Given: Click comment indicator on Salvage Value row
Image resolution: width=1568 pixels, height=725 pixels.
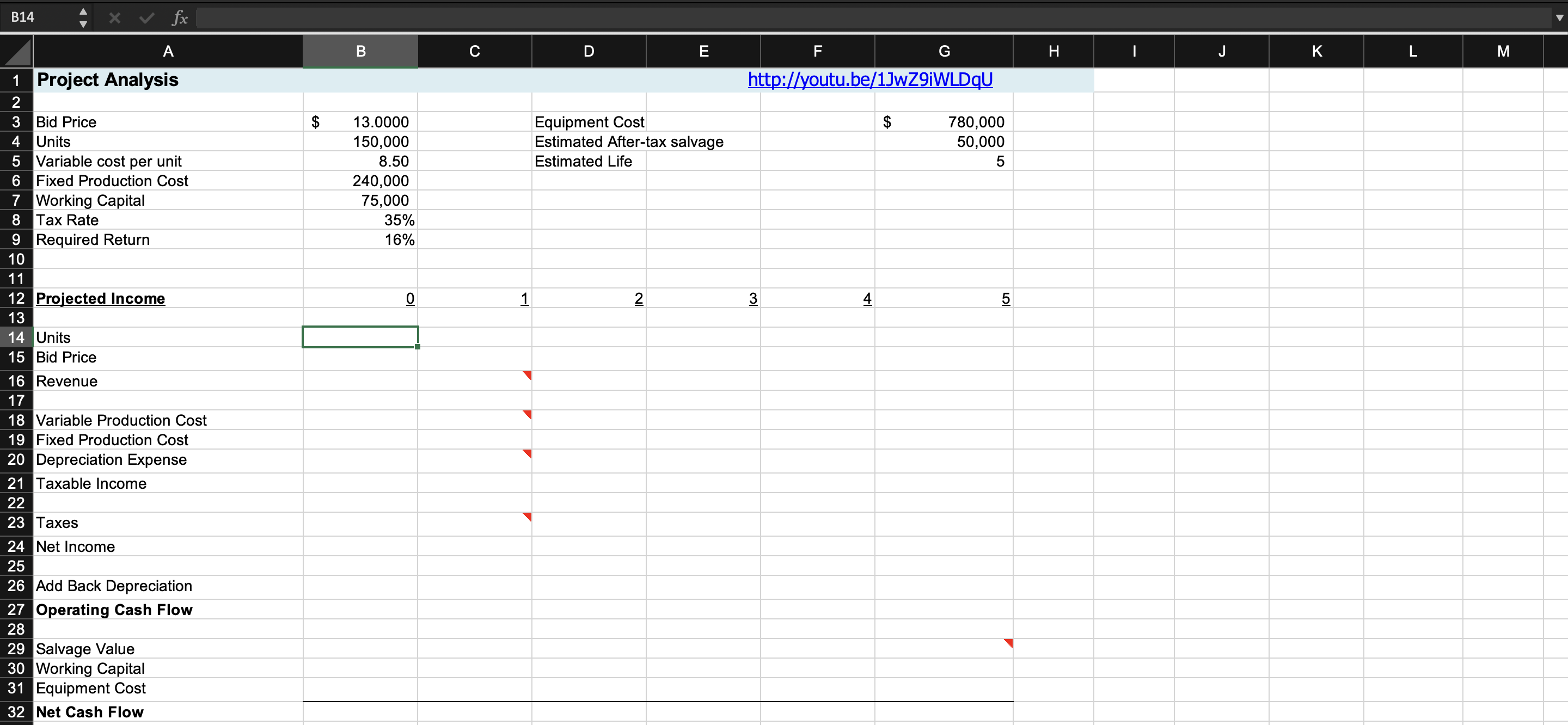Looking at the screenshot, I should point(1009,642).
